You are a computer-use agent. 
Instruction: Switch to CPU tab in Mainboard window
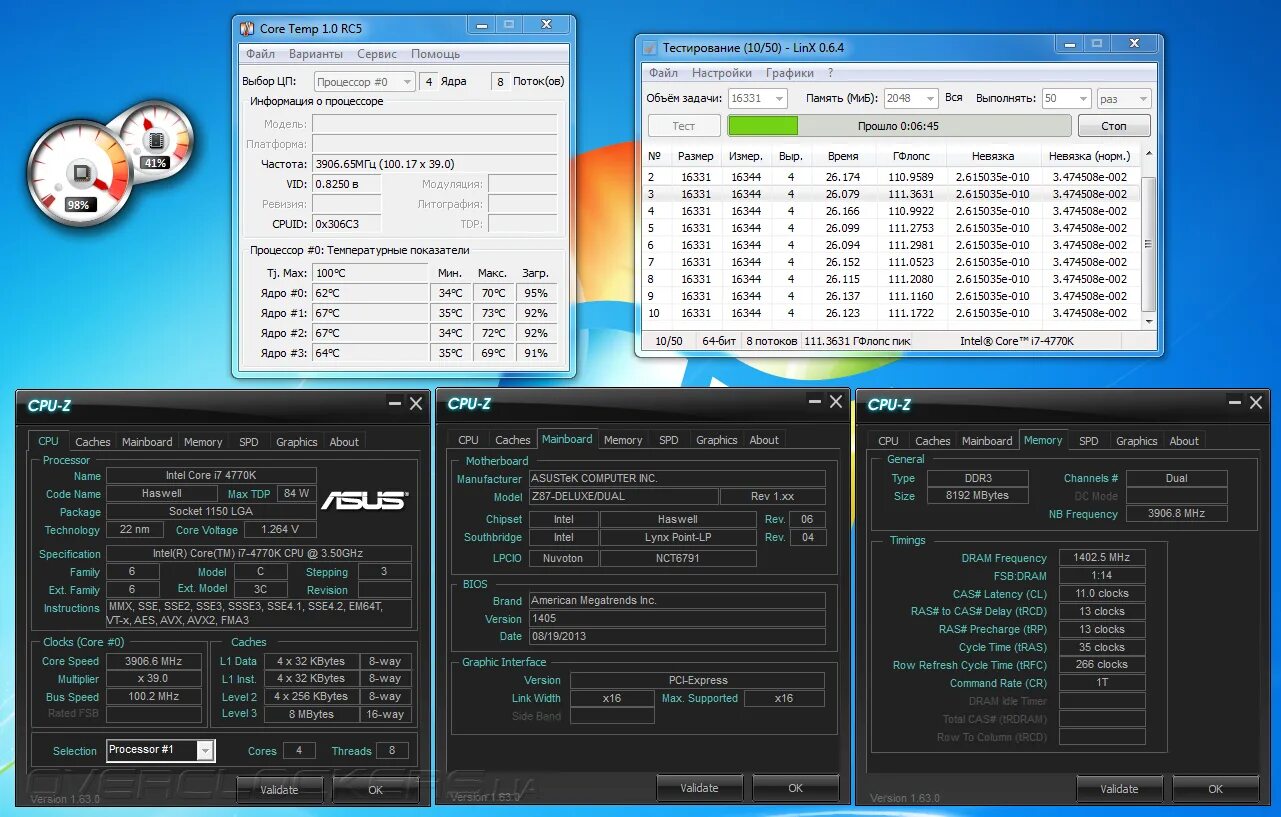point(469,440)
